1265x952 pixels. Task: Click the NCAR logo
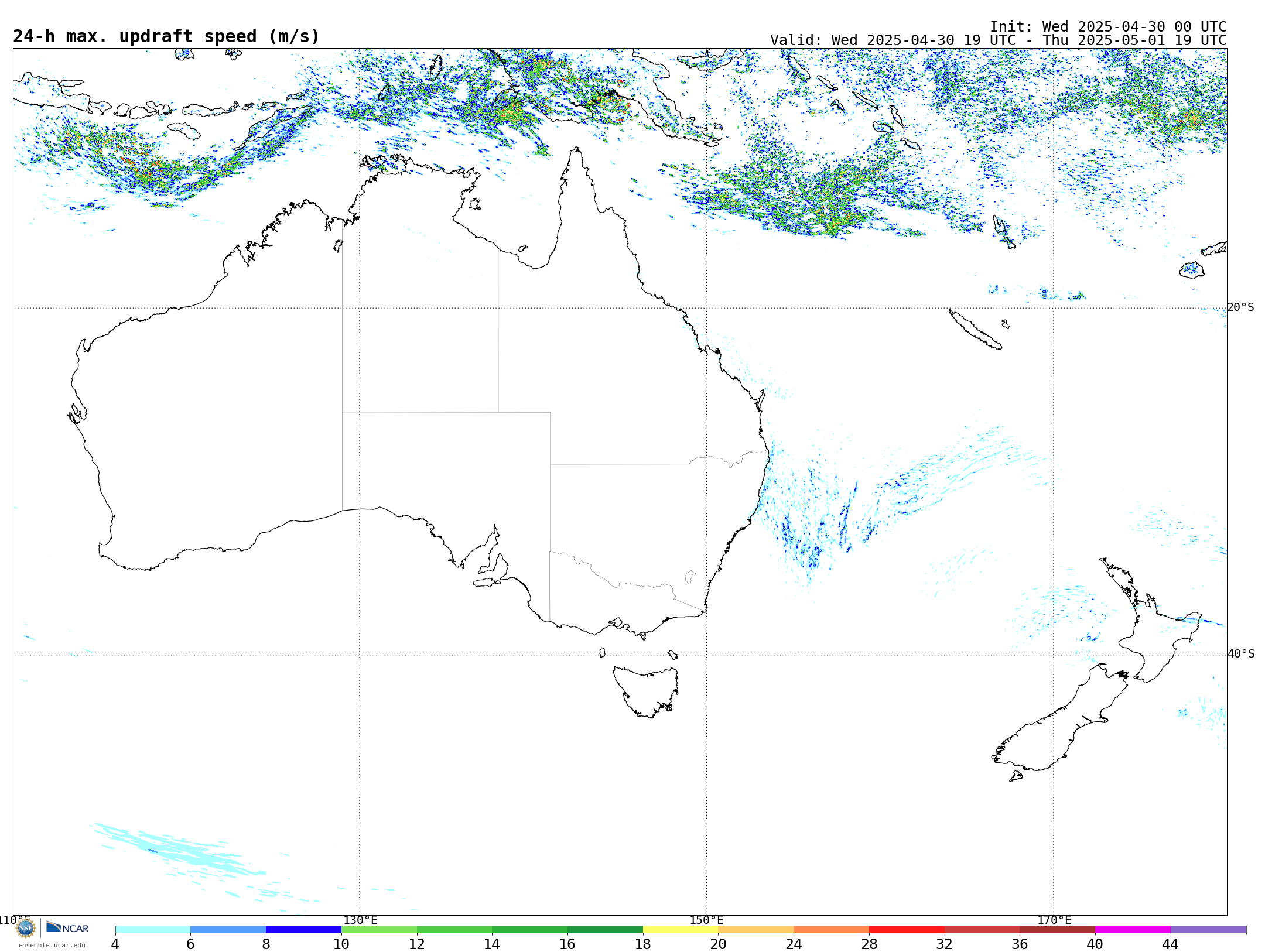pos(67,927)
